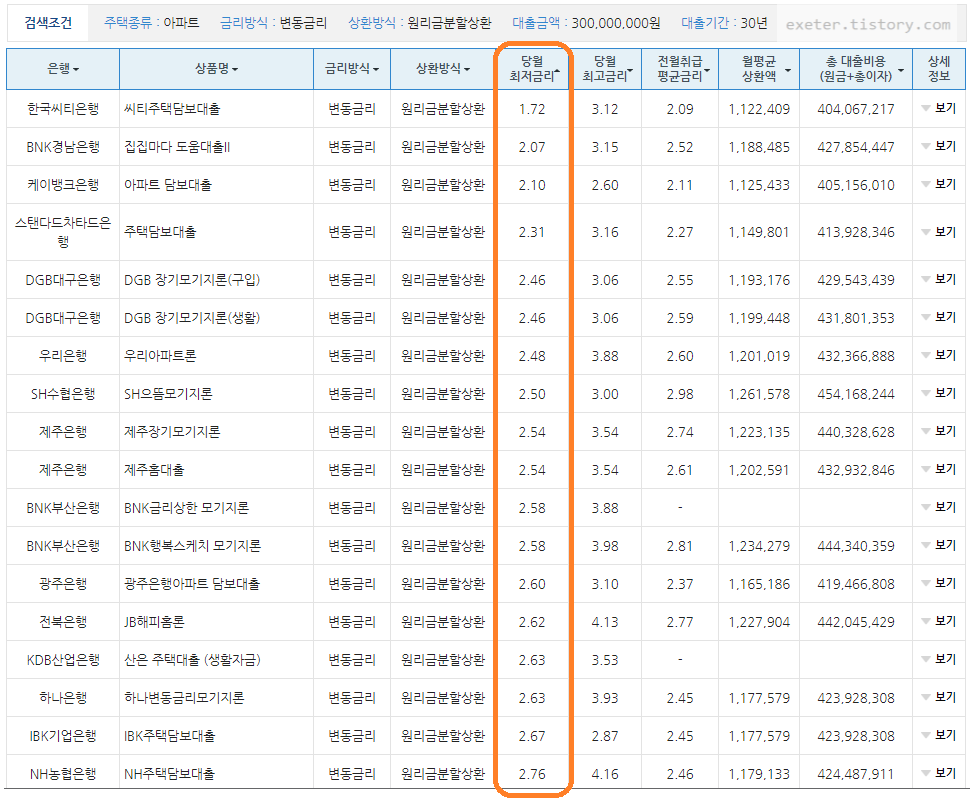
Task: Click the triangle icon in the 한국씨티은행 row
Action: 926,108
